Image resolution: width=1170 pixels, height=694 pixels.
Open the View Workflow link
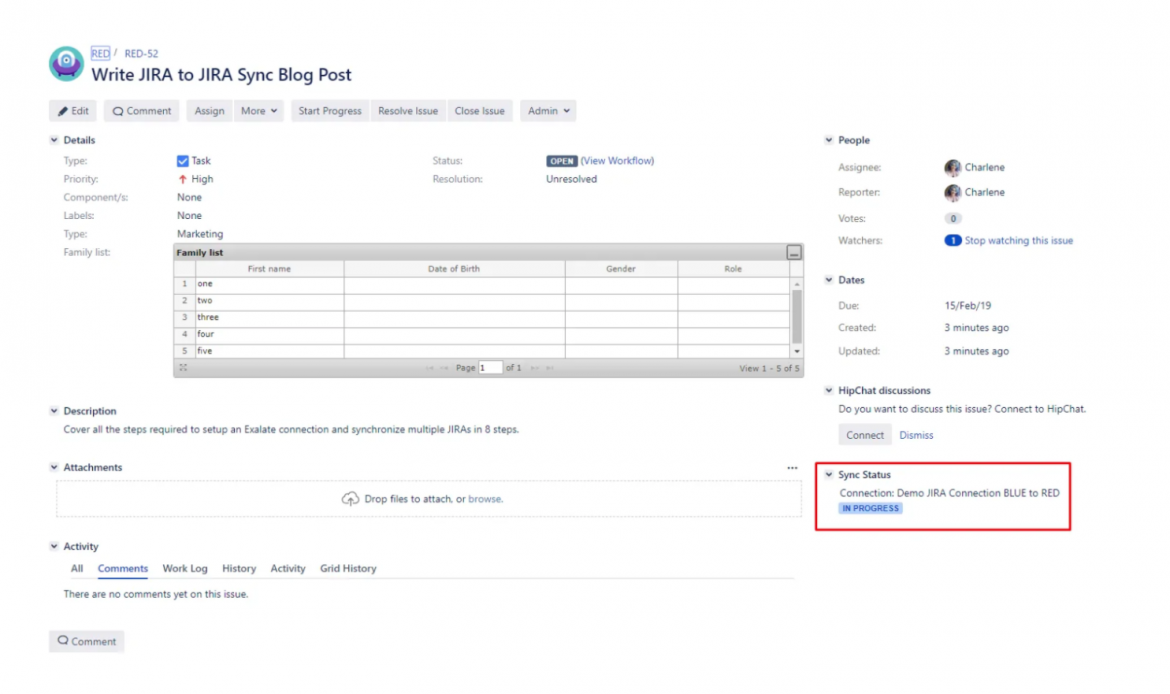click(617, 160)
